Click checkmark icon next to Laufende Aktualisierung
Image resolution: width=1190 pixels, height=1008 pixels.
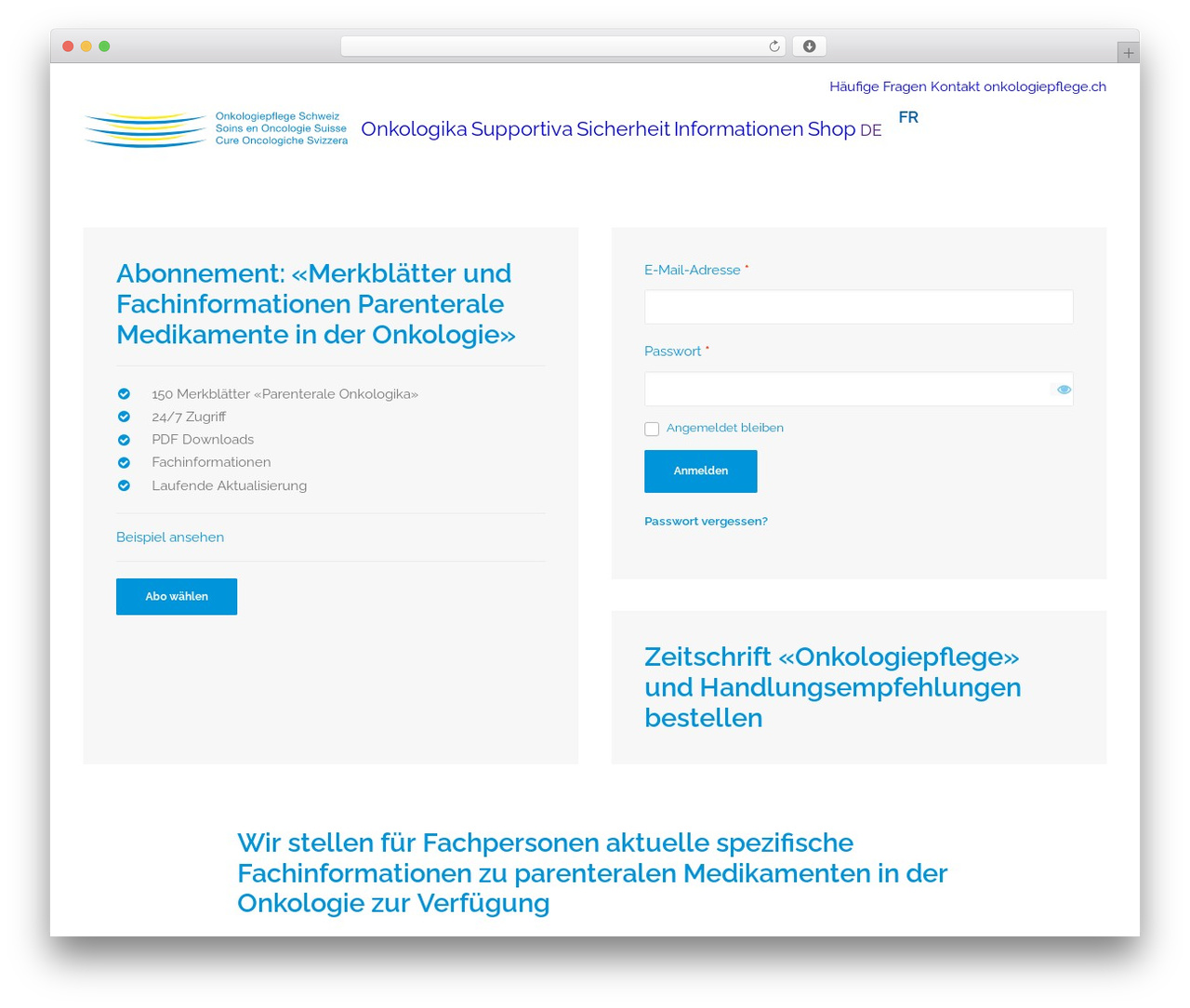coord(124,485)
